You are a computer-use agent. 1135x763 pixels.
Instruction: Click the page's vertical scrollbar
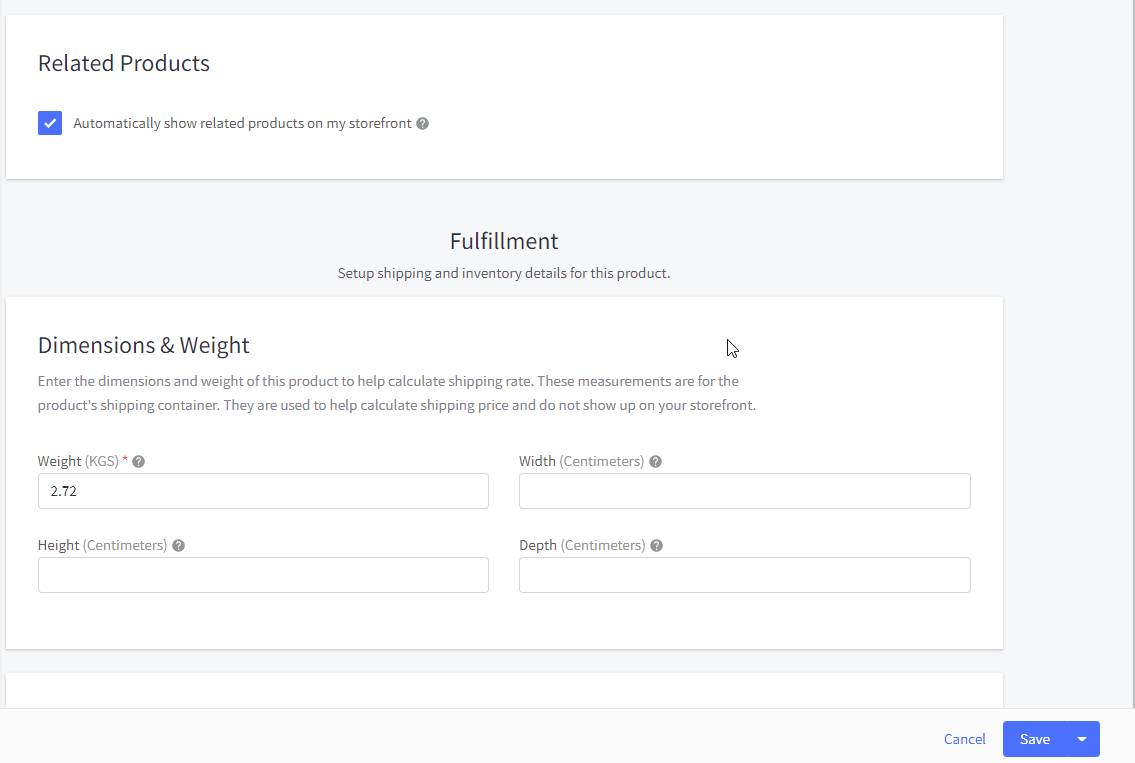click(1132, 353)
